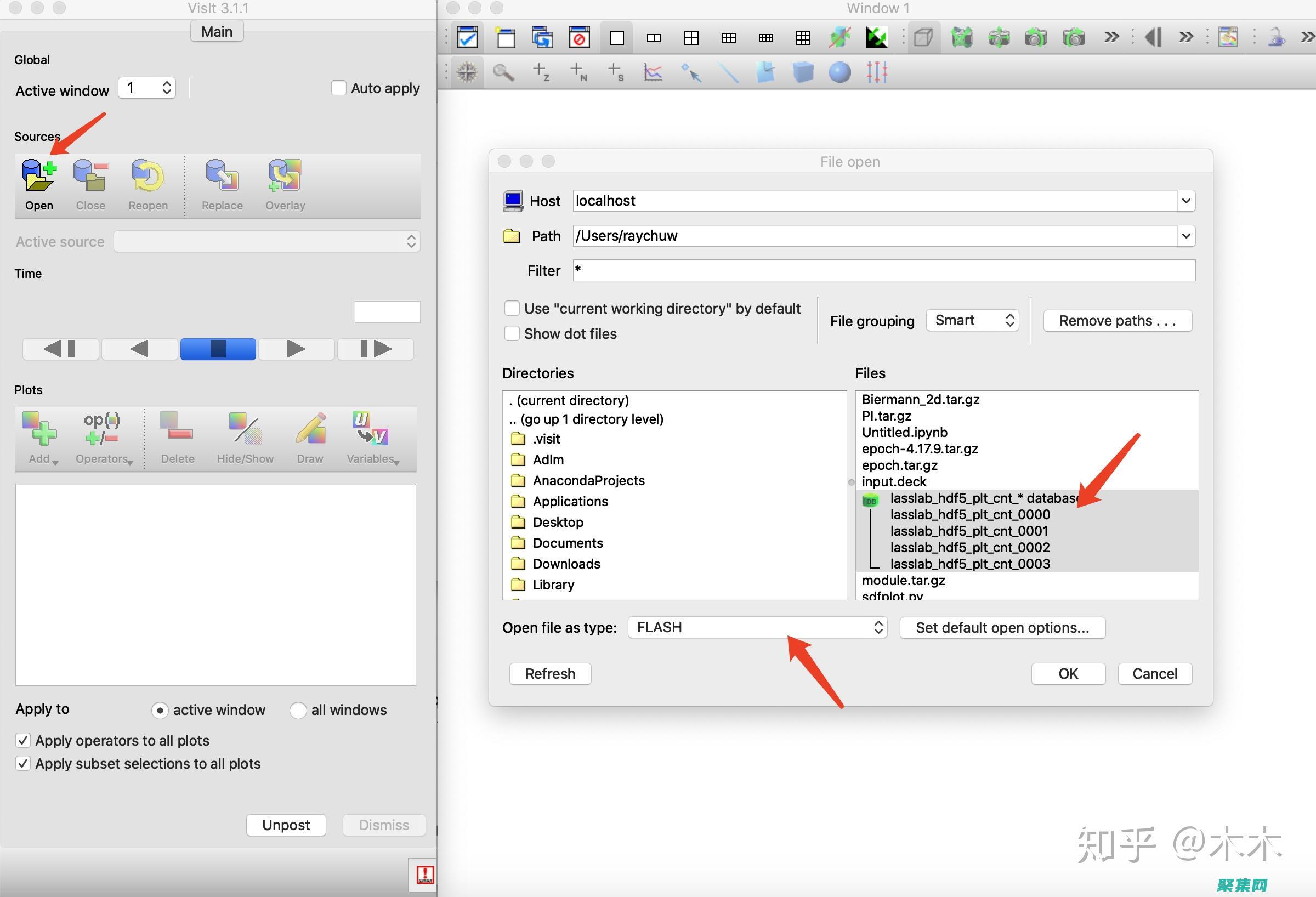Toggle Show dot files checkbox
Viewport: 1316px width, 897px height.
coord(512,333)
